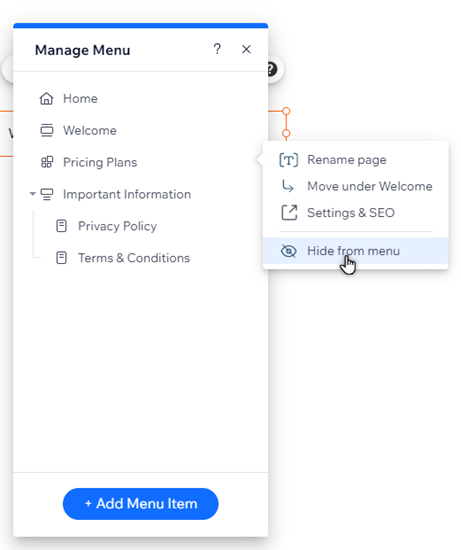Toggle the Hide from menu eye icon
Image resolution: width=461 pixels, height=550 pixels.
pos(288,251)
